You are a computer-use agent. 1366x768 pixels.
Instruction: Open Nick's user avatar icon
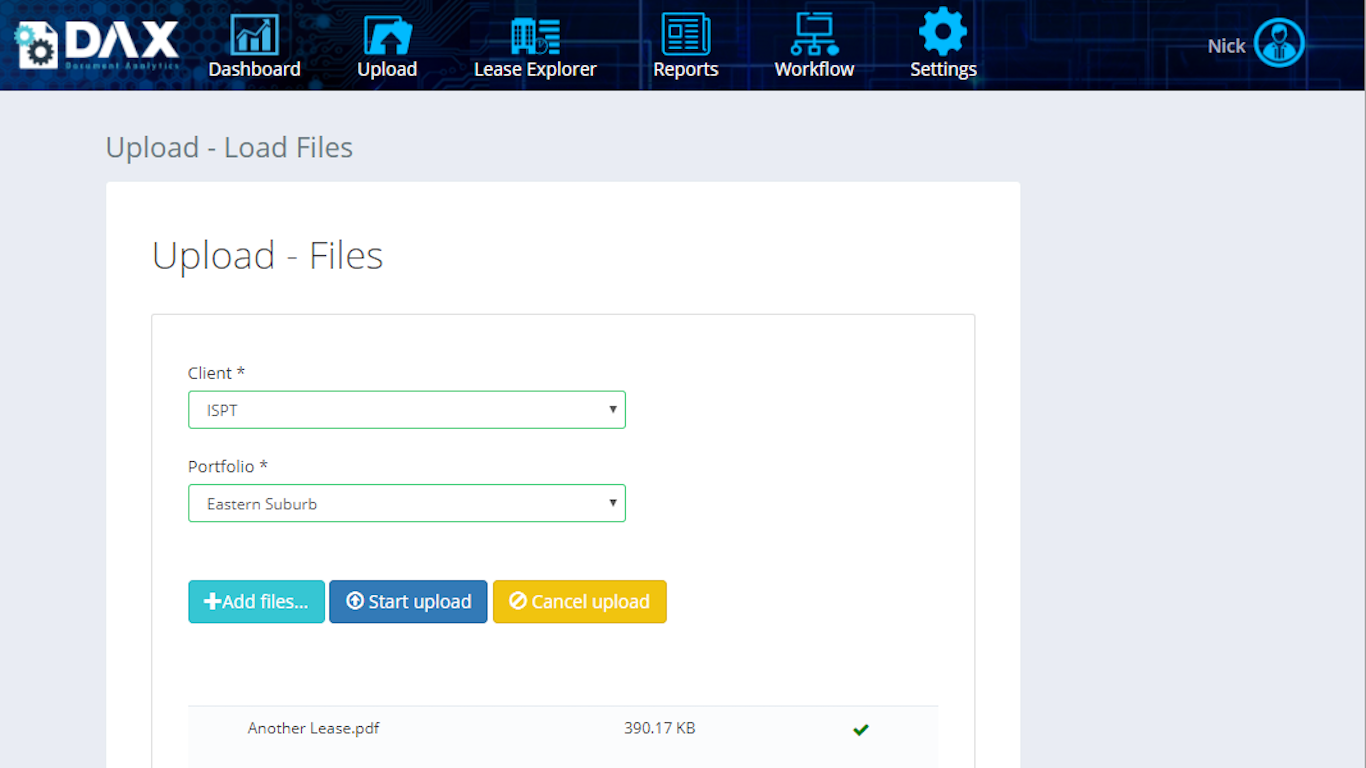(x=1279, y=43)
